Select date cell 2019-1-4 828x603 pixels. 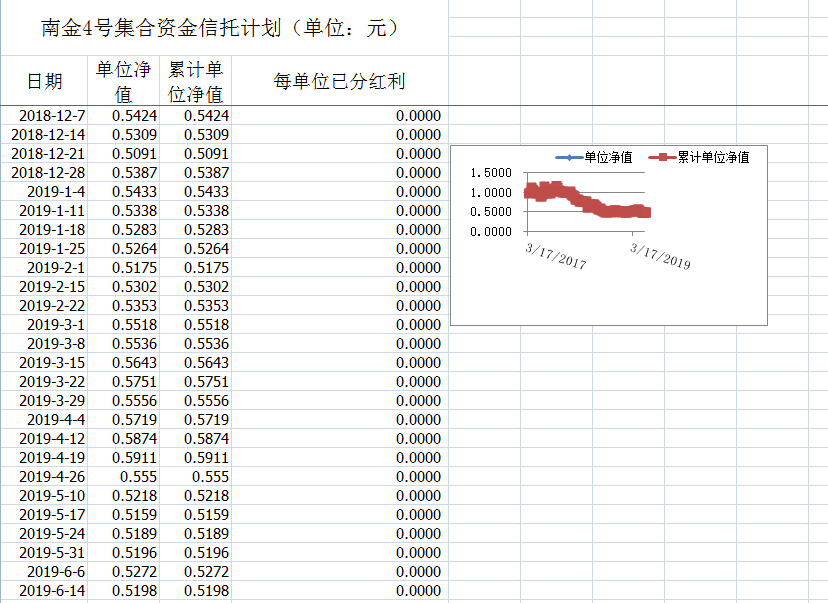coord(44,192)
